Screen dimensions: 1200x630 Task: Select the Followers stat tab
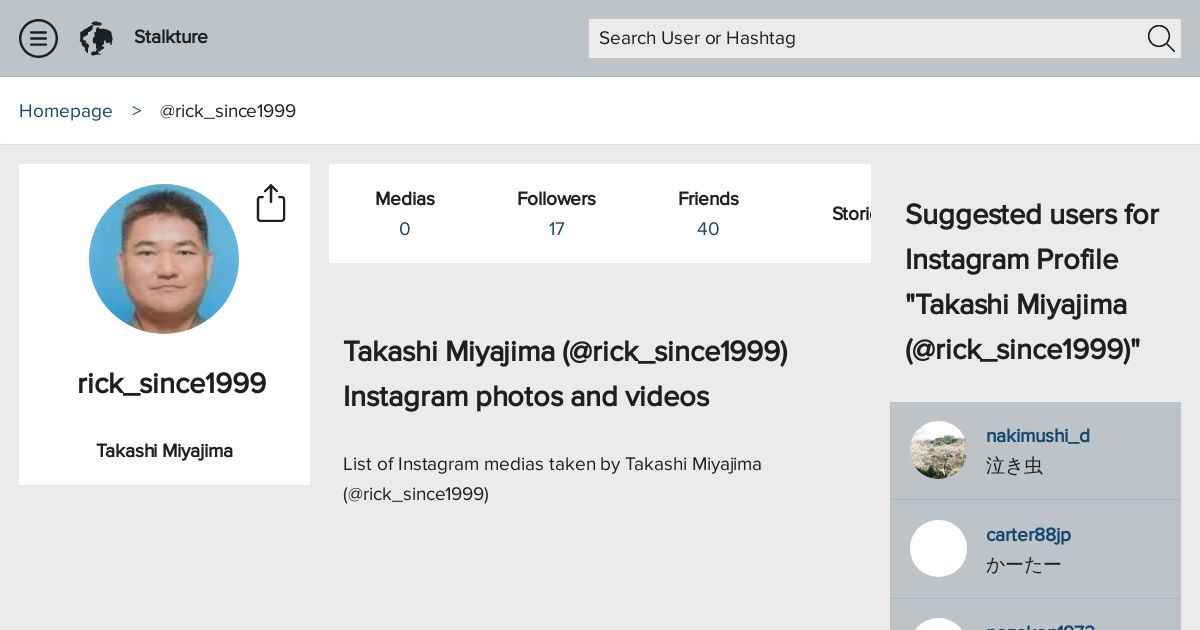556,213
